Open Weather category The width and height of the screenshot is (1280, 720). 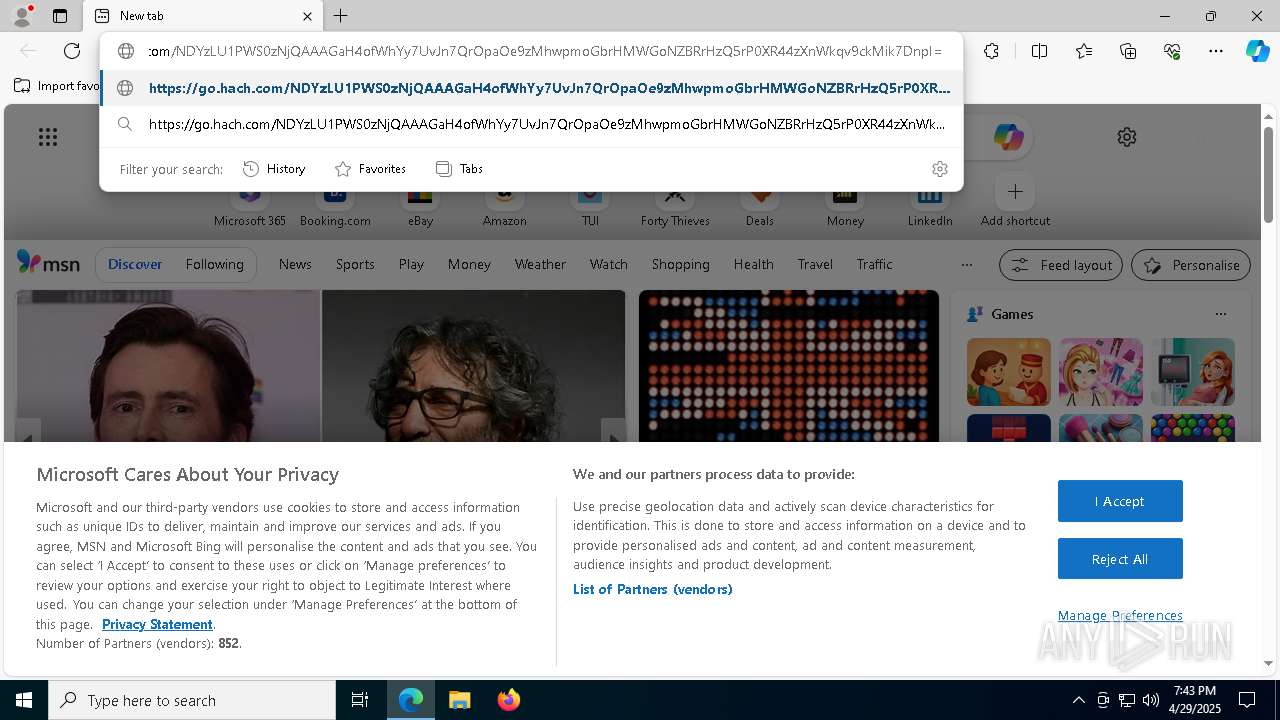point(540,264)
